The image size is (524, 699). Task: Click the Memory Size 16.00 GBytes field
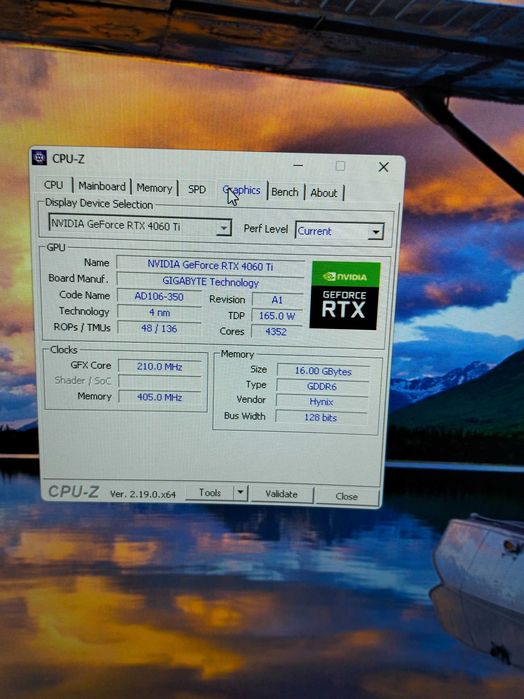click(x=323, y=371)
